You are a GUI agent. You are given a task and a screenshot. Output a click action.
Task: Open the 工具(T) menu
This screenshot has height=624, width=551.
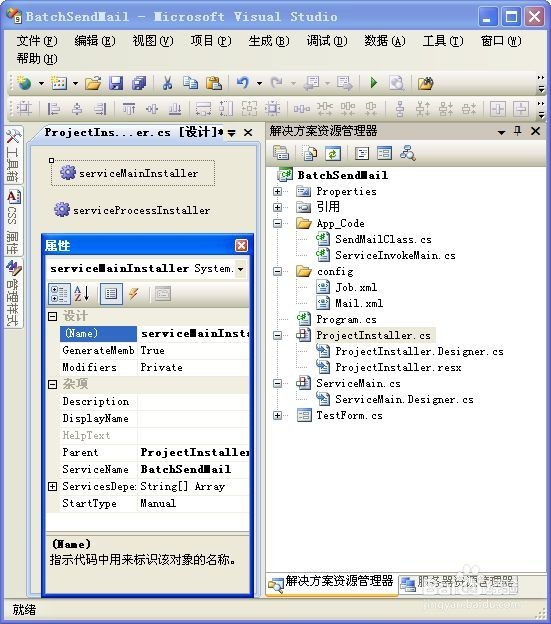pos(443,41)
